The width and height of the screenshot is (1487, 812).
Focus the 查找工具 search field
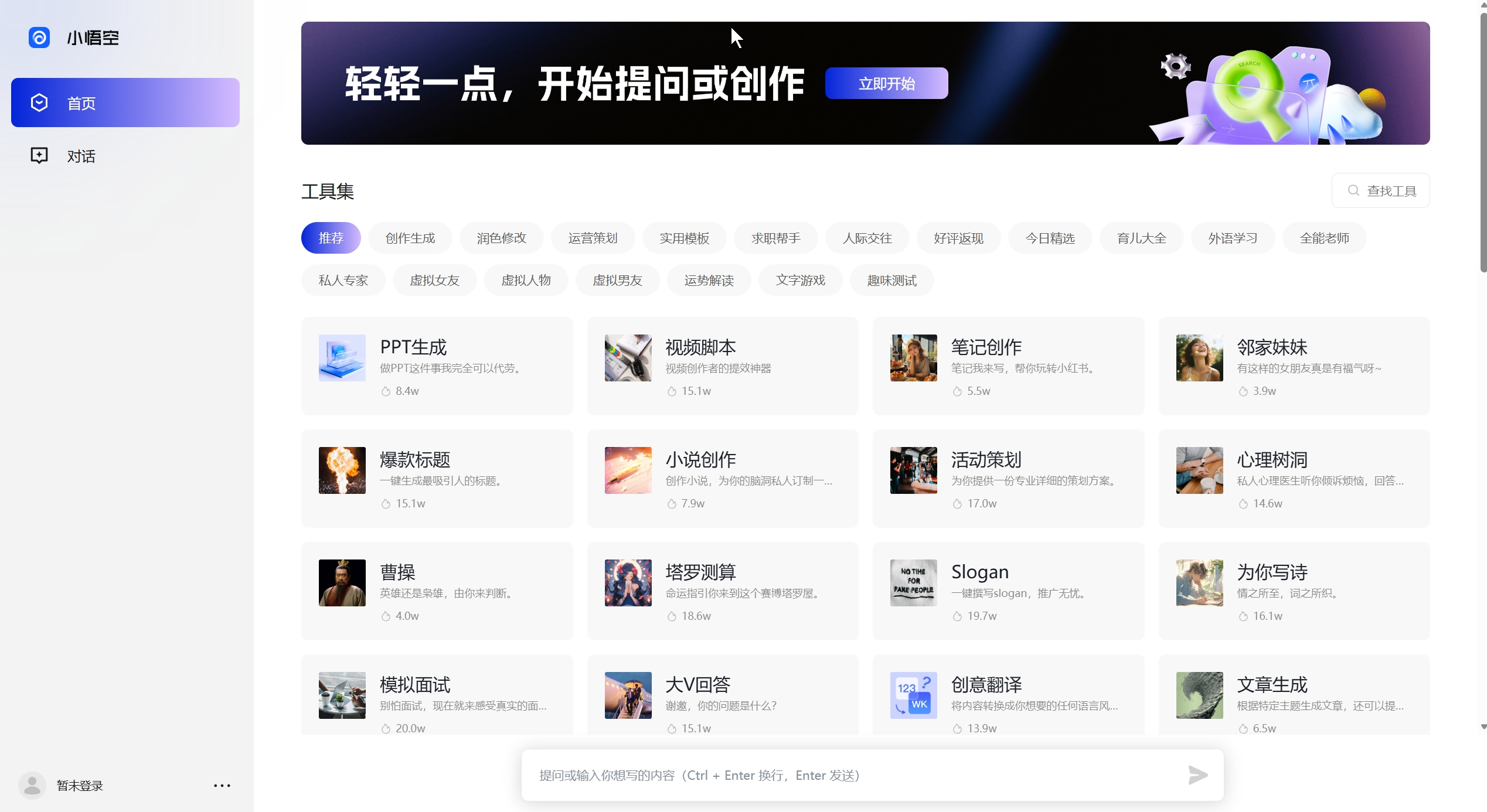1380,191
